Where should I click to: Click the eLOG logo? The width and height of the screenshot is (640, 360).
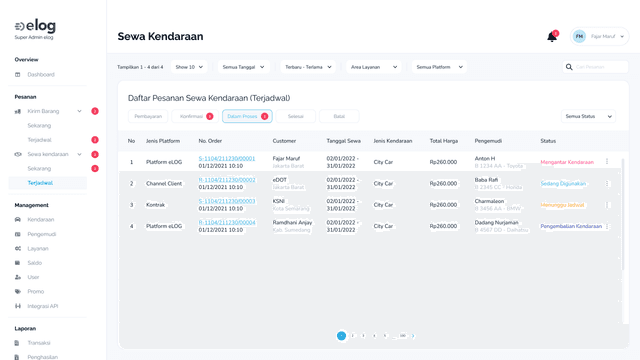35,27
